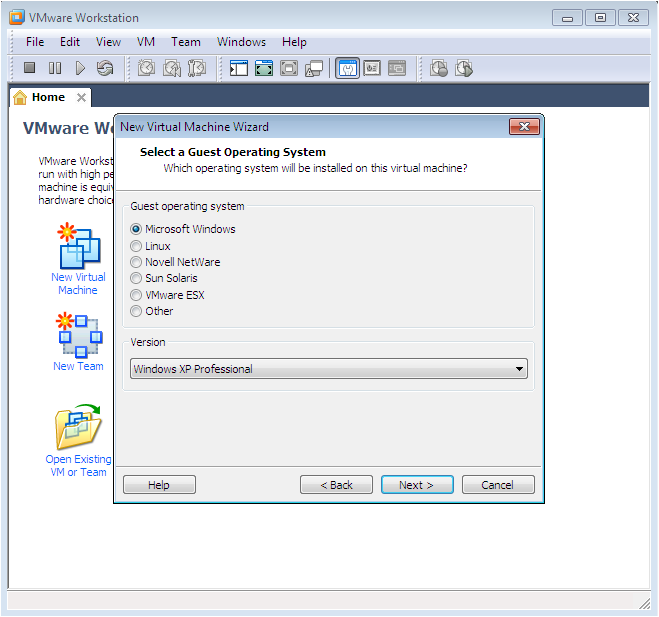The image size is (659, 617).
Task: Click the window resize grip corner
Action: pyautogui.click(x=644, y=604)
